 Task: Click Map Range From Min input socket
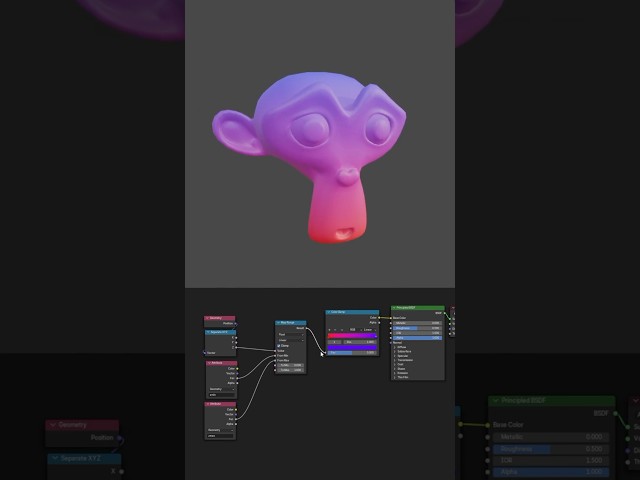275,356
